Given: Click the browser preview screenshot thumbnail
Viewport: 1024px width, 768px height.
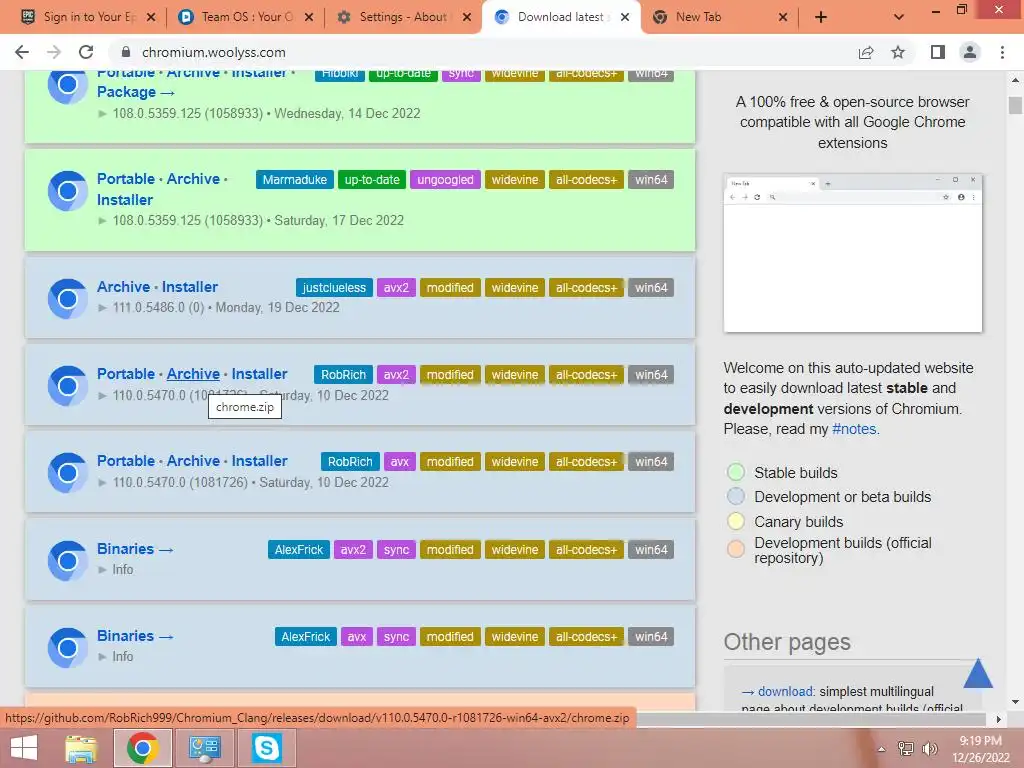Looking at the screenshot, I should (852, 253).
